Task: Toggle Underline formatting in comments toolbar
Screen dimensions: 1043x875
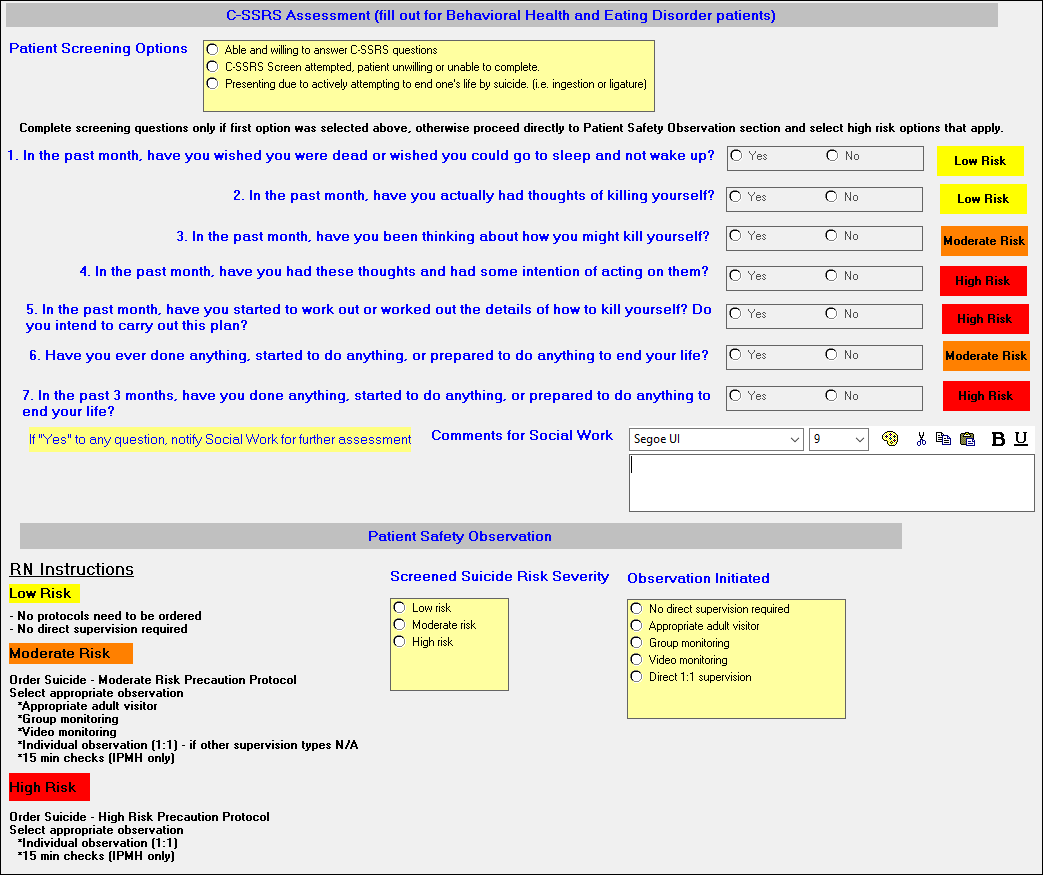Action: point(1021,438)
